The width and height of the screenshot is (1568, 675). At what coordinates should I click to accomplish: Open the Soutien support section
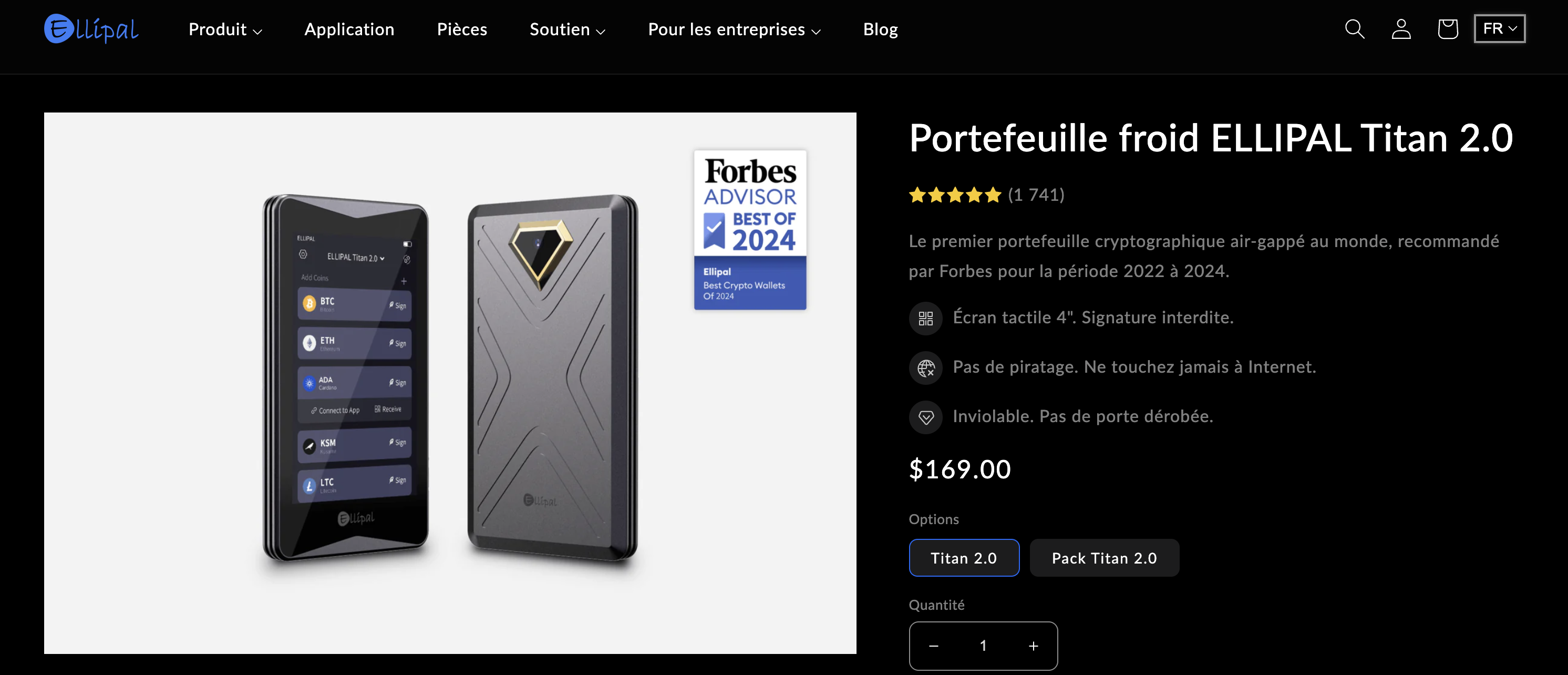566,28
